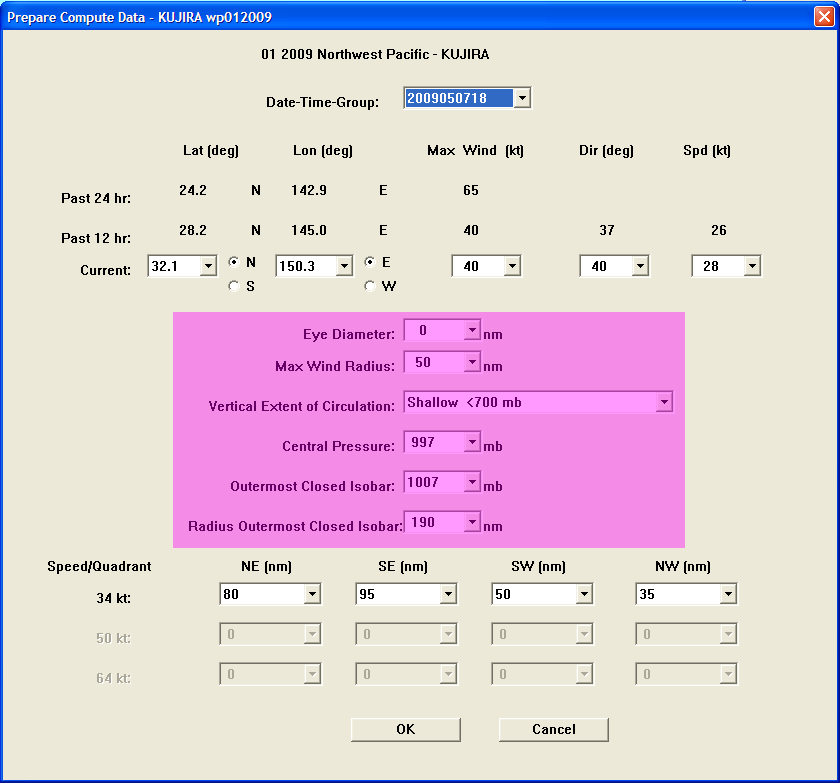Open the current Spd (kt) dropdown
Screen dimensions: 840x784
752,265
